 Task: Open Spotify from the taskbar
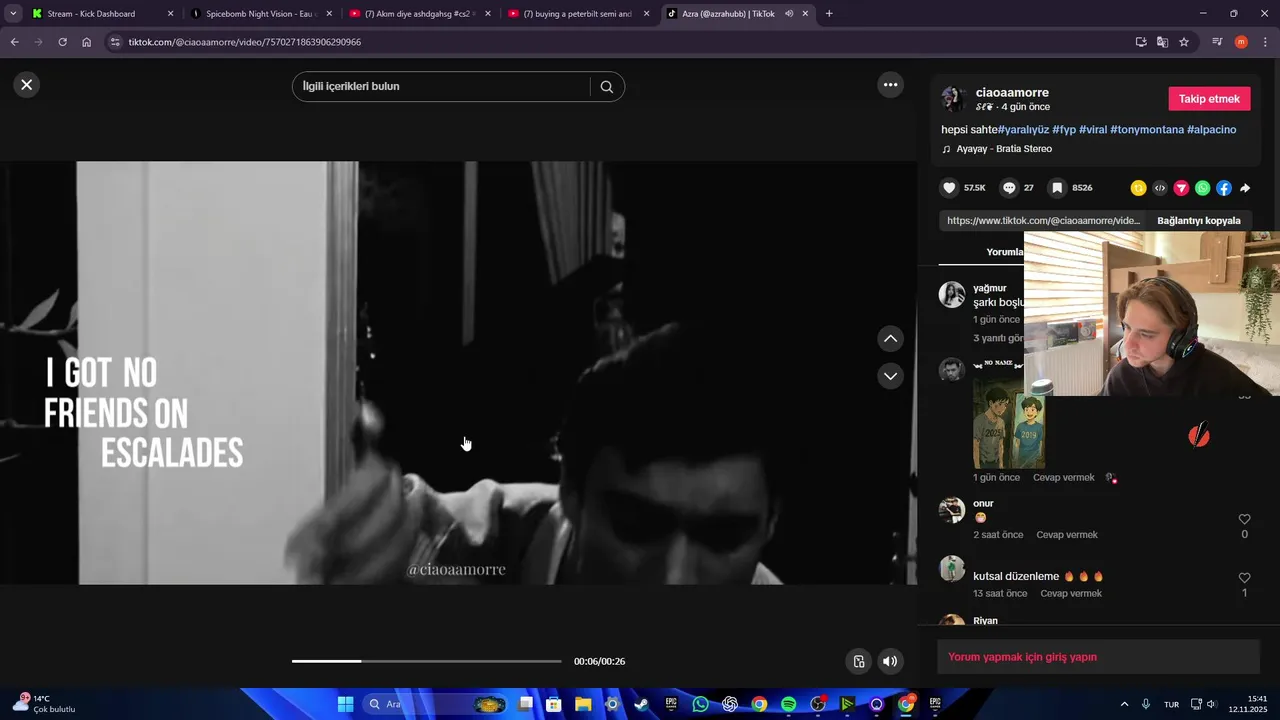coord(788,704)
